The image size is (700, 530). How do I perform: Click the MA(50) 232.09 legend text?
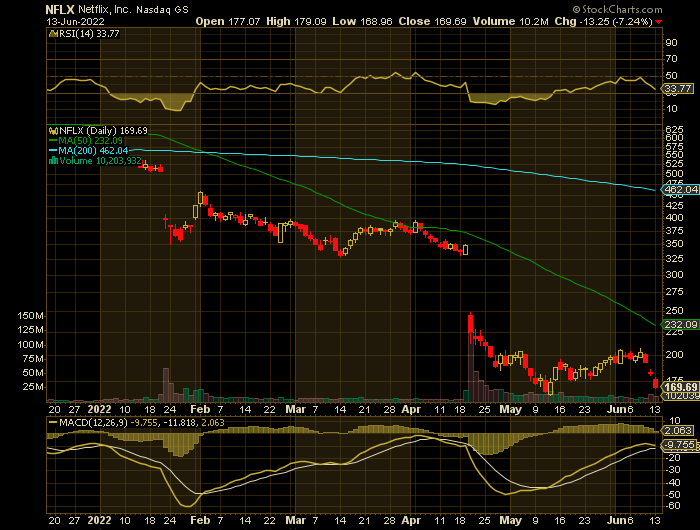[91, 141]
